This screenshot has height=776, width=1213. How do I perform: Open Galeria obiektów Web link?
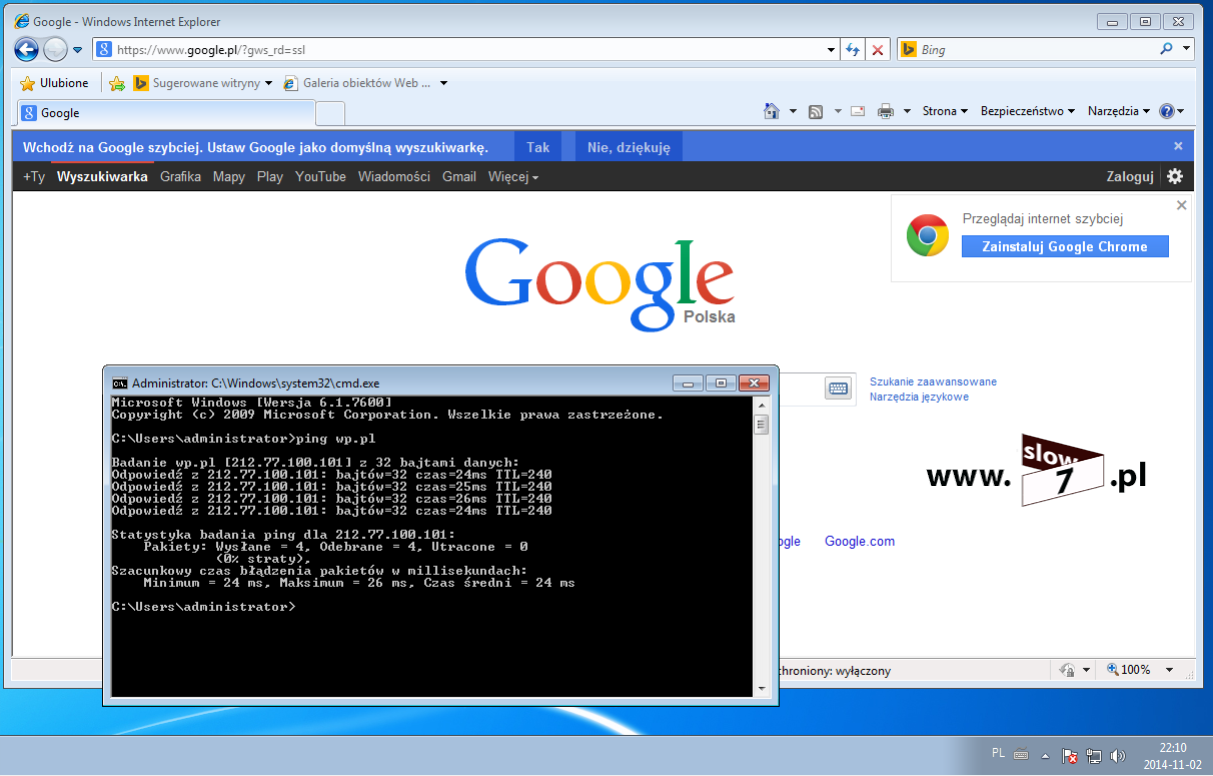[358, 83]
